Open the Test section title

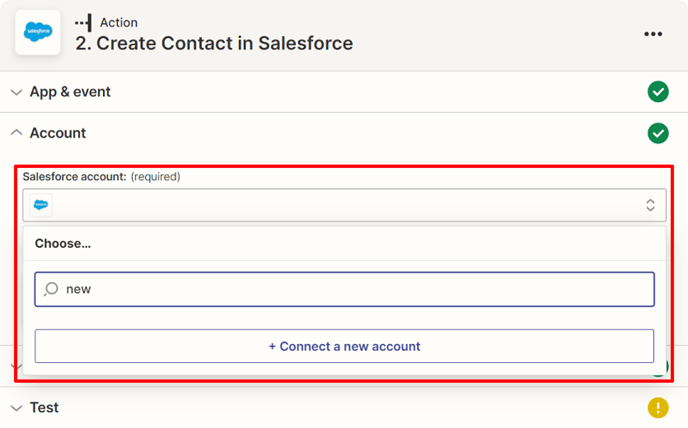(x=44, y=408)
